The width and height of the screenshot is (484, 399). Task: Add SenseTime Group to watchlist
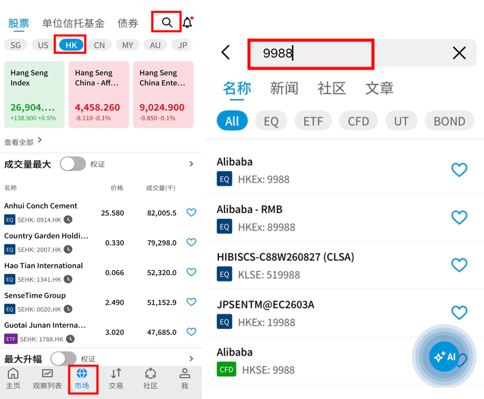point(191,302)
